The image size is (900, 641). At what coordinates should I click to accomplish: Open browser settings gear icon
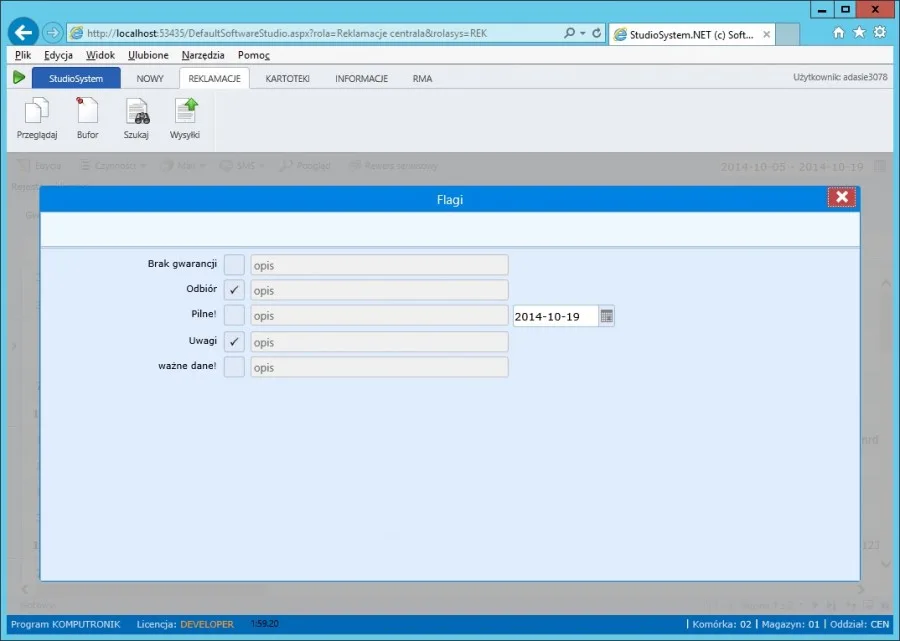pyautogui.click(x=879, y=32)
